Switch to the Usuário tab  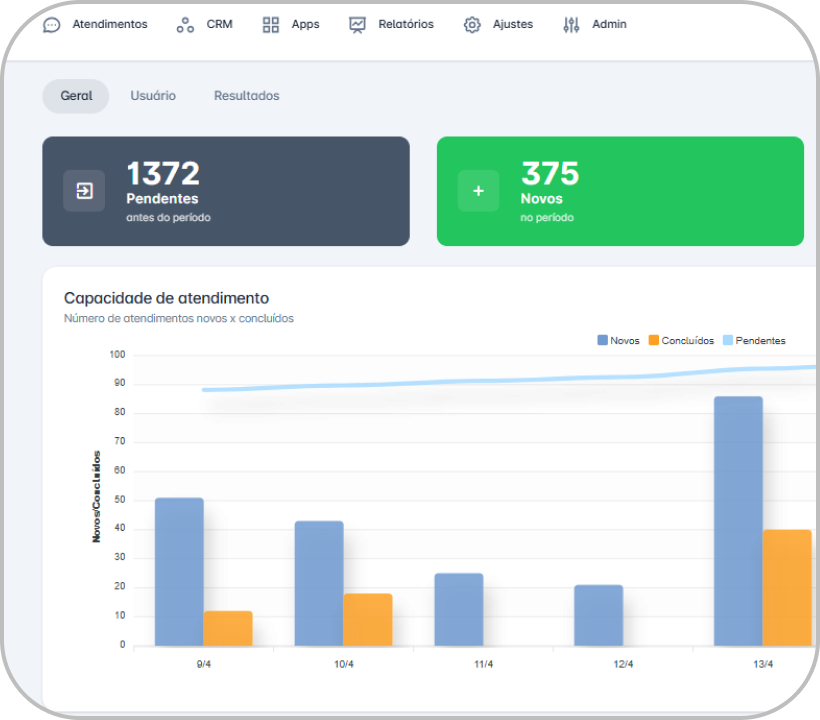click(153, 96)
